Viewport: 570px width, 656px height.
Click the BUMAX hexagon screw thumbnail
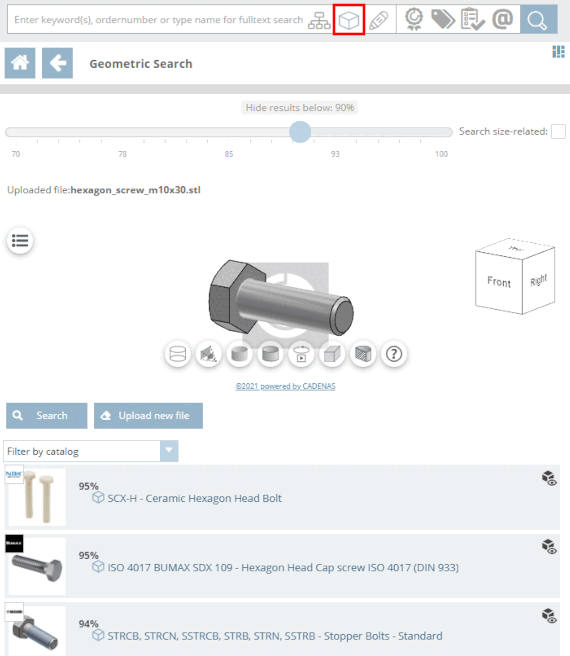coord(37,566)
